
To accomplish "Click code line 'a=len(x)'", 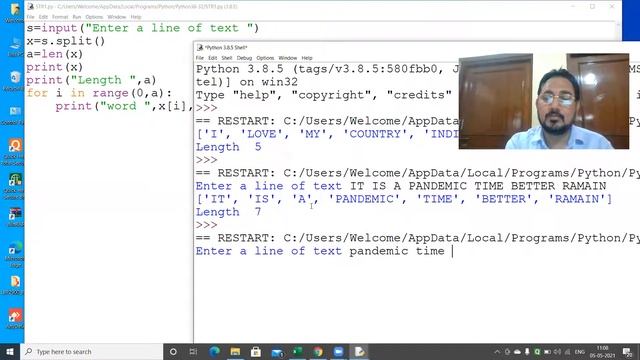I will coord(55,54).
